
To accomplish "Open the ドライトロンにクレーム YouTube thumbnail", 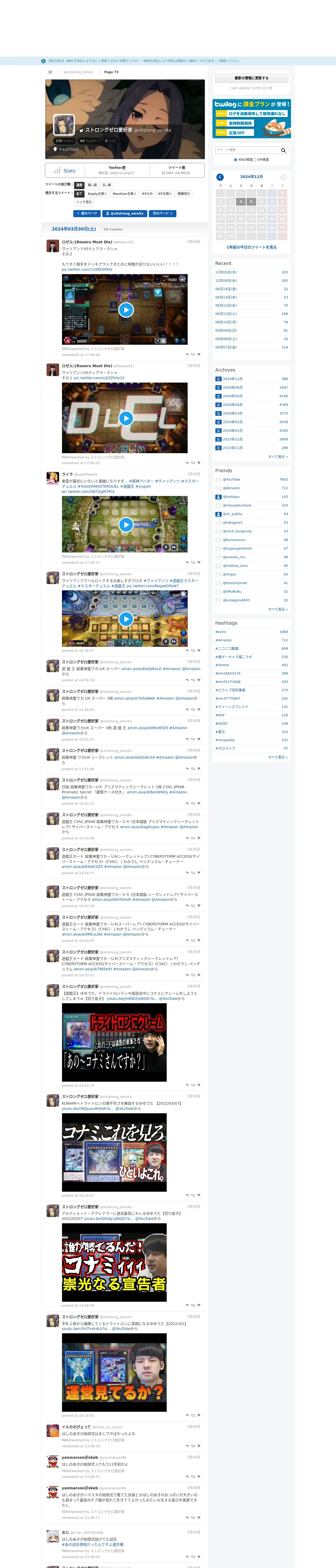I will (114, 1043).
